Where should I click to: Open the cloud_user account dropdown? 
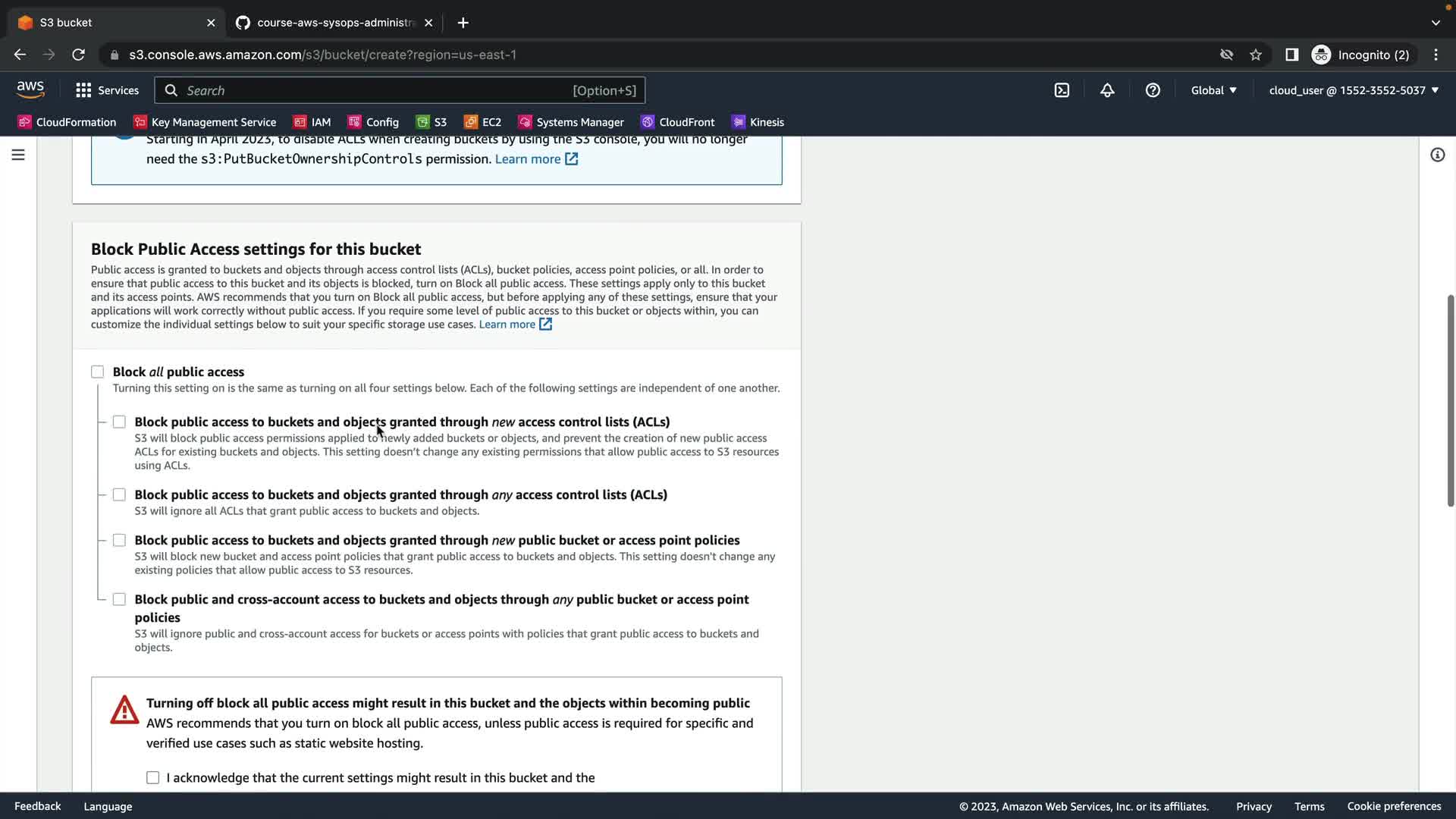click(x=1354, y=90)
